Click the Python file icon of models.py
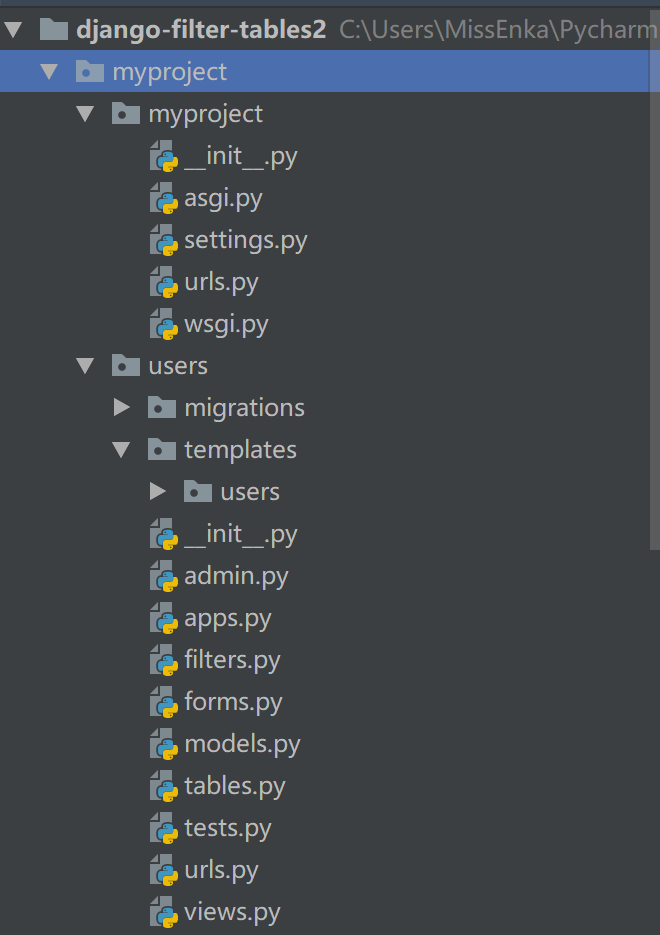660x935 pixels. [x=164, y=744]
